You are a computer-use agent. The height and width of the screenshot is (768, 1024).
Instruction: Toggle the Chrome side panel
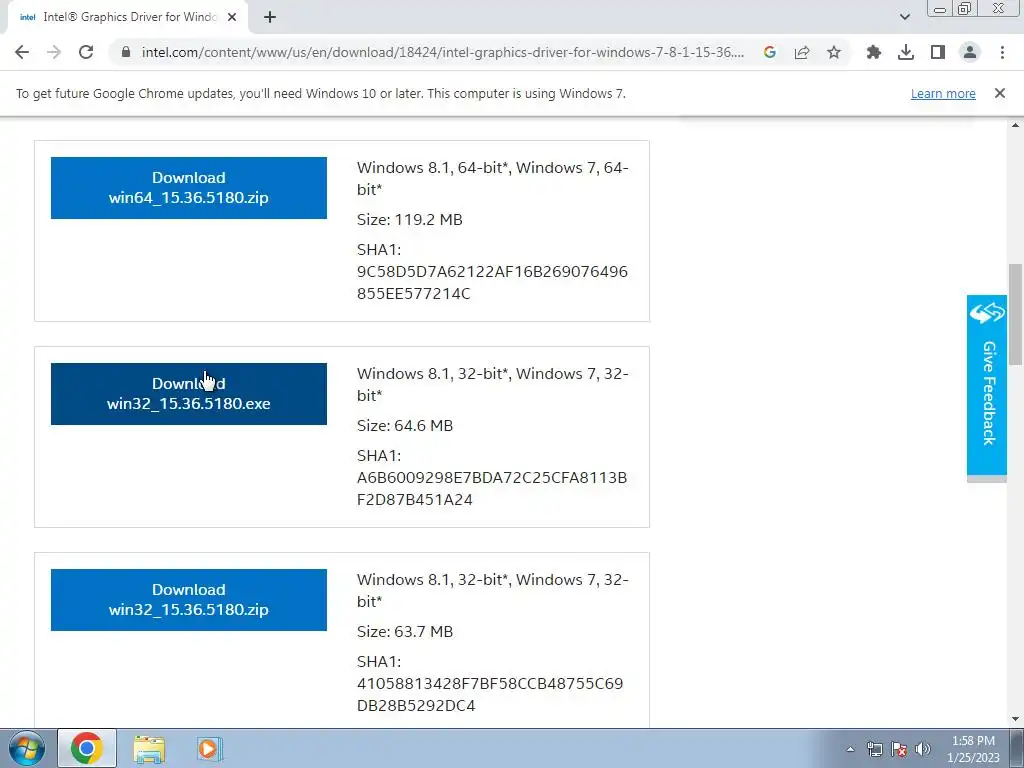pyautogui.click(x=938, y=52)
